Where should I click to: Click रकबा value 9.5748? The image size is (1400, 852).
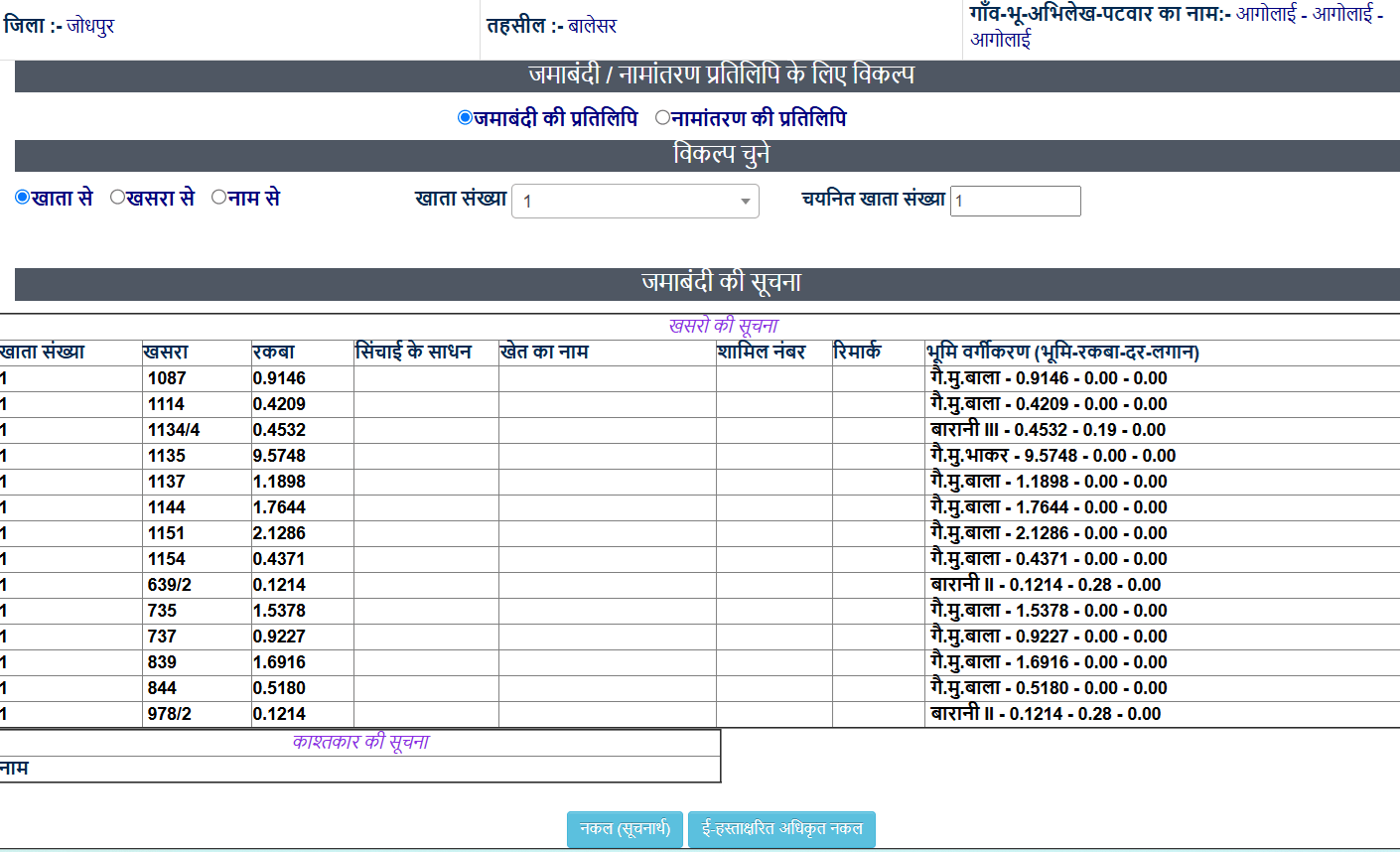[x=279, y=456]
